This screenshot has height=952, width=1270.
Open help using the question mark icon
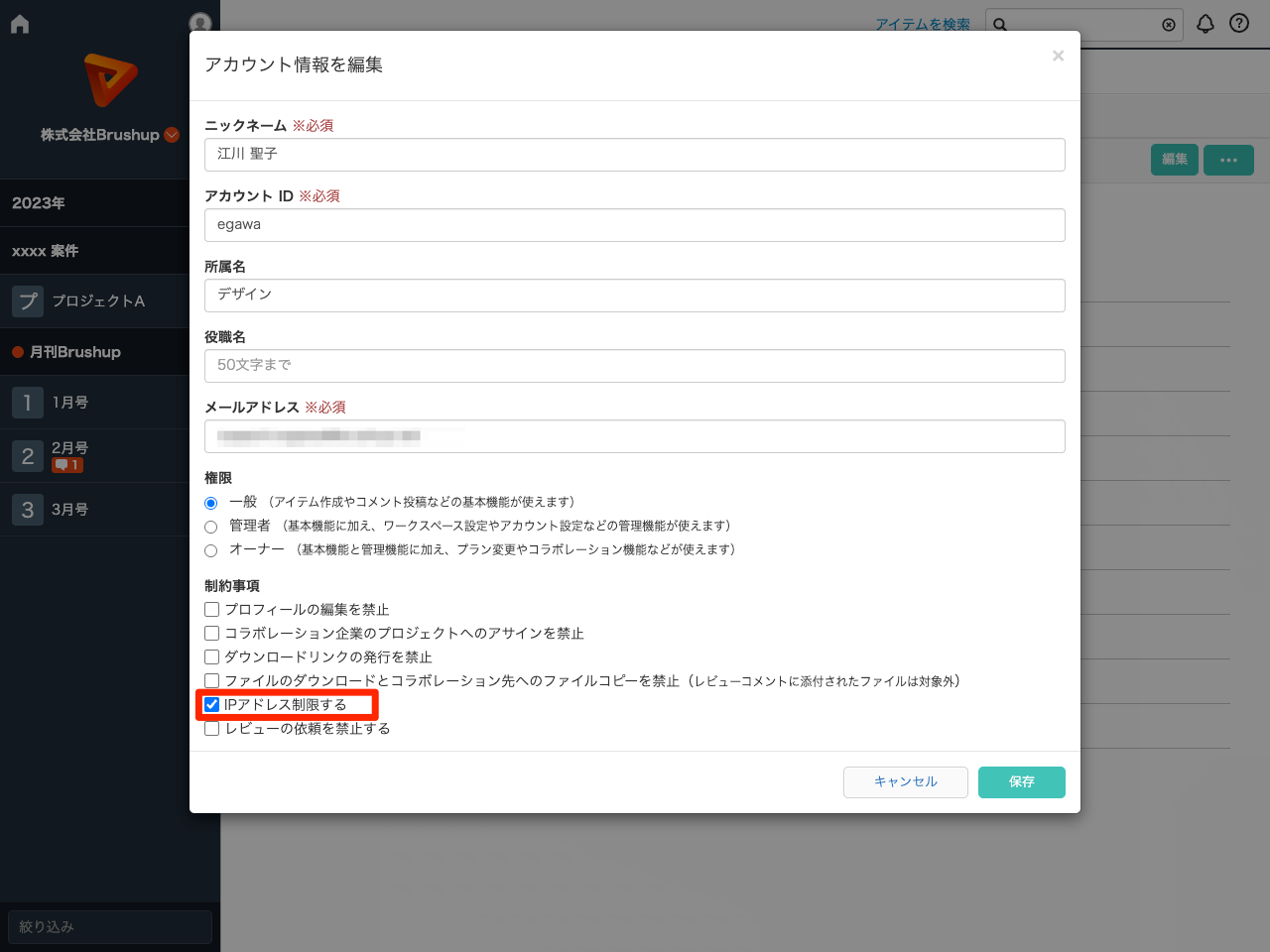pyautogui.click(x=1238, y=22)
